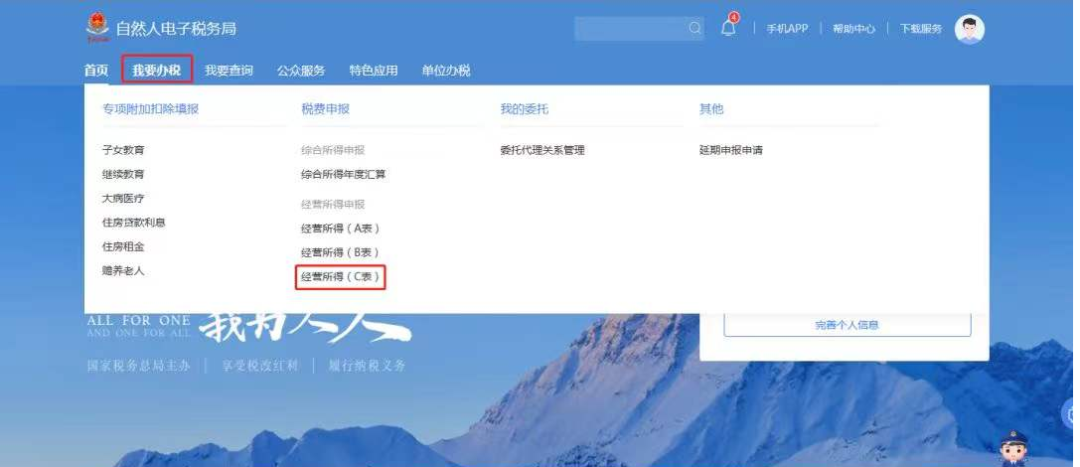Viewport: 1080px width, 467px height.
Task: Click the 完善个人信息 button
Action: click(847, 325)
